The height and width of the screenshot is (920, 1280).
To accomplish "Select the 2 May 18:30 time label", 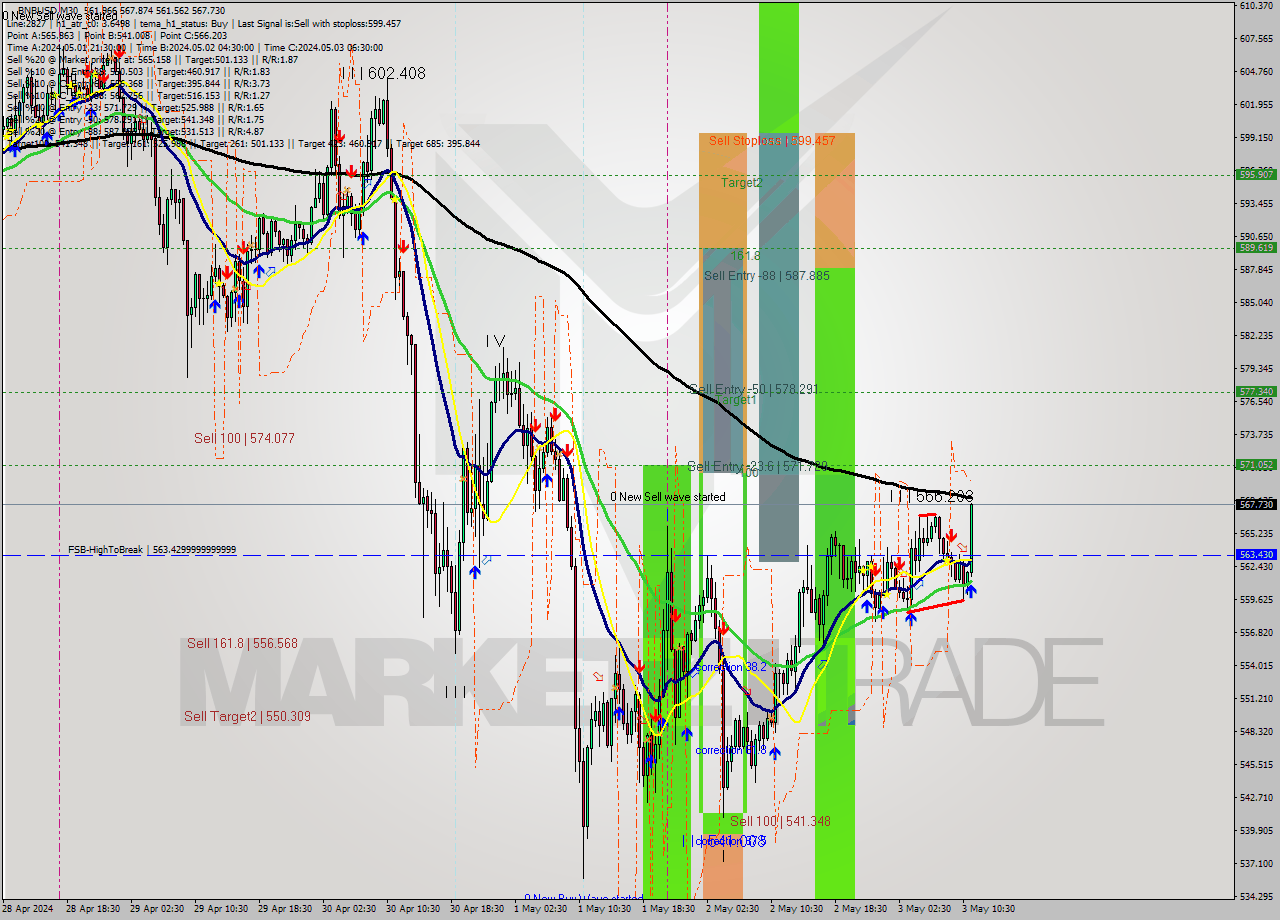I will point(861,909).
